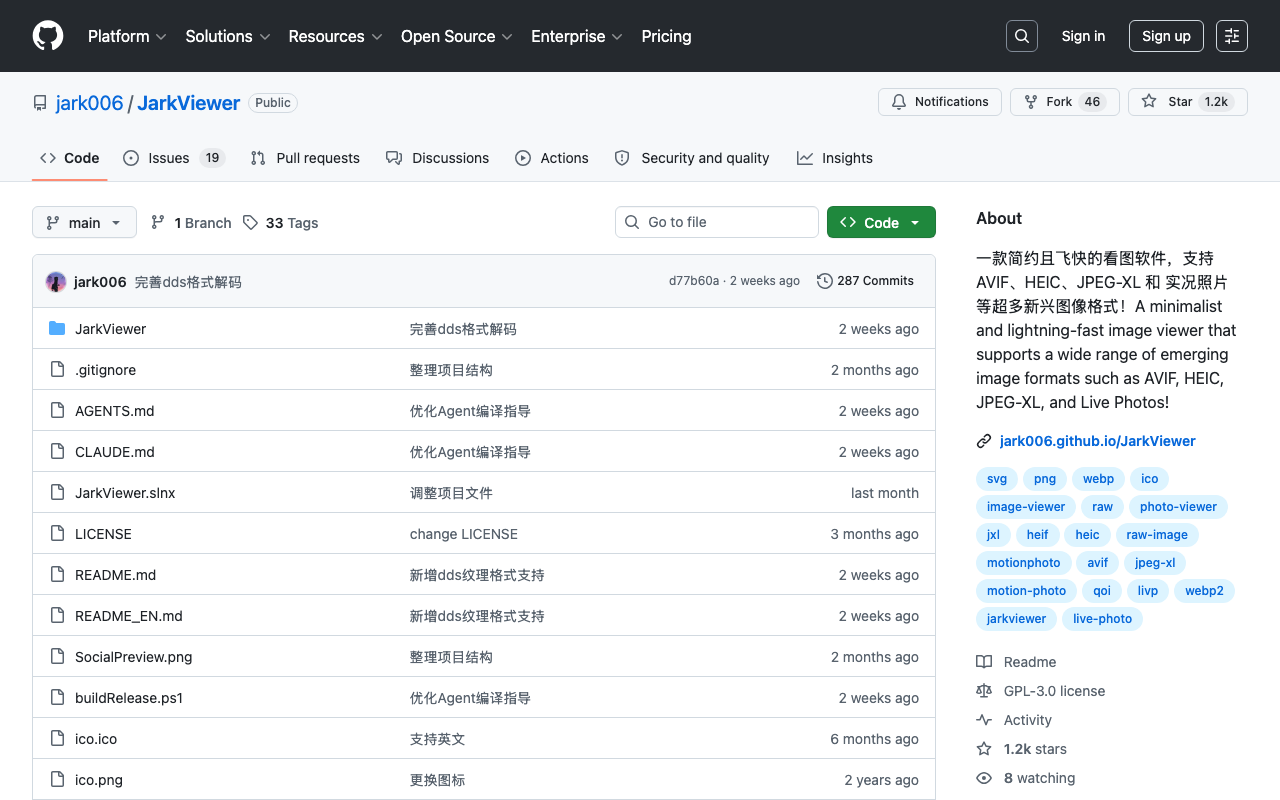Click the JarkViewer folder icon
Screen dimensions: 1280x800
coord(57,329)
